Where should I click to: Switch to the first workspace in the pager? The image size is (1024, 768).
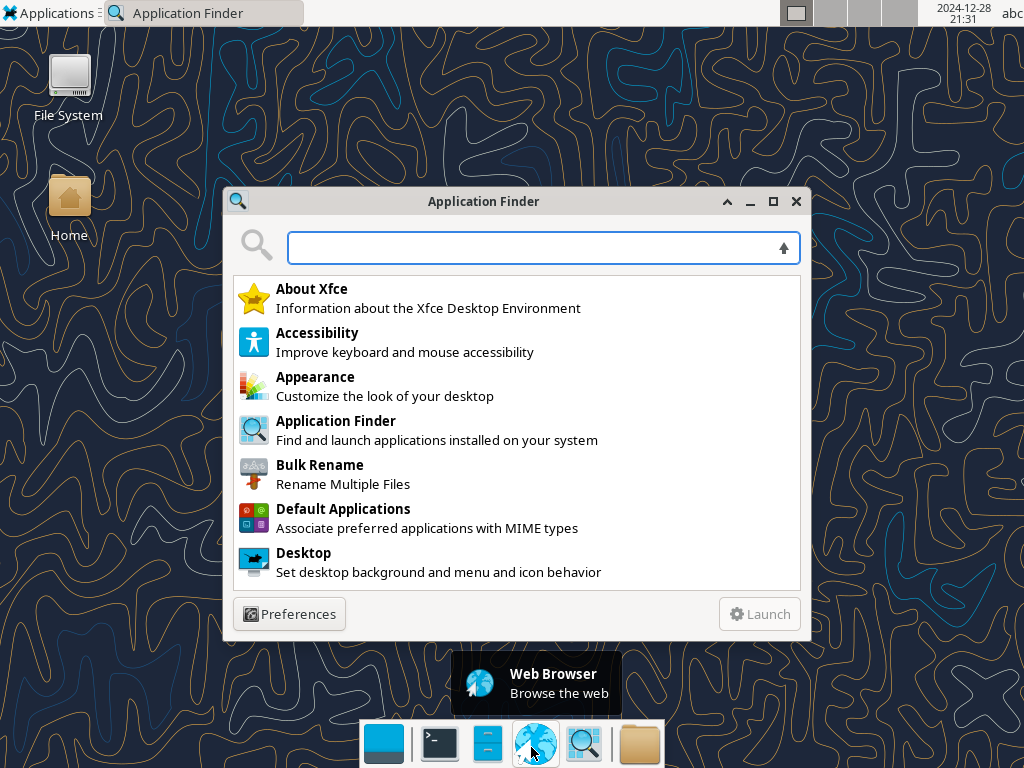point(796,13)
